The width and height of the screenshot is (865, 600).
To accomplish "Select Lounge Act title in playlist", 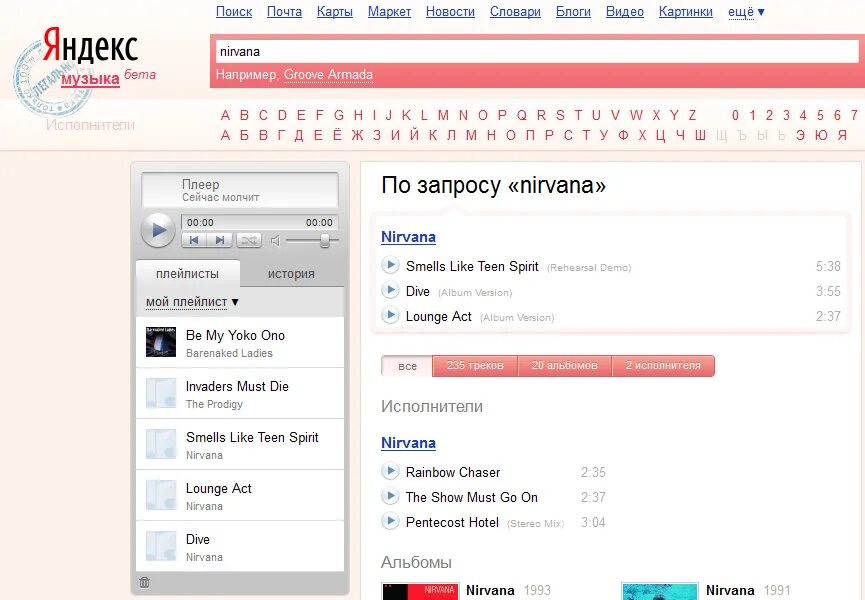I will [218, 488].
